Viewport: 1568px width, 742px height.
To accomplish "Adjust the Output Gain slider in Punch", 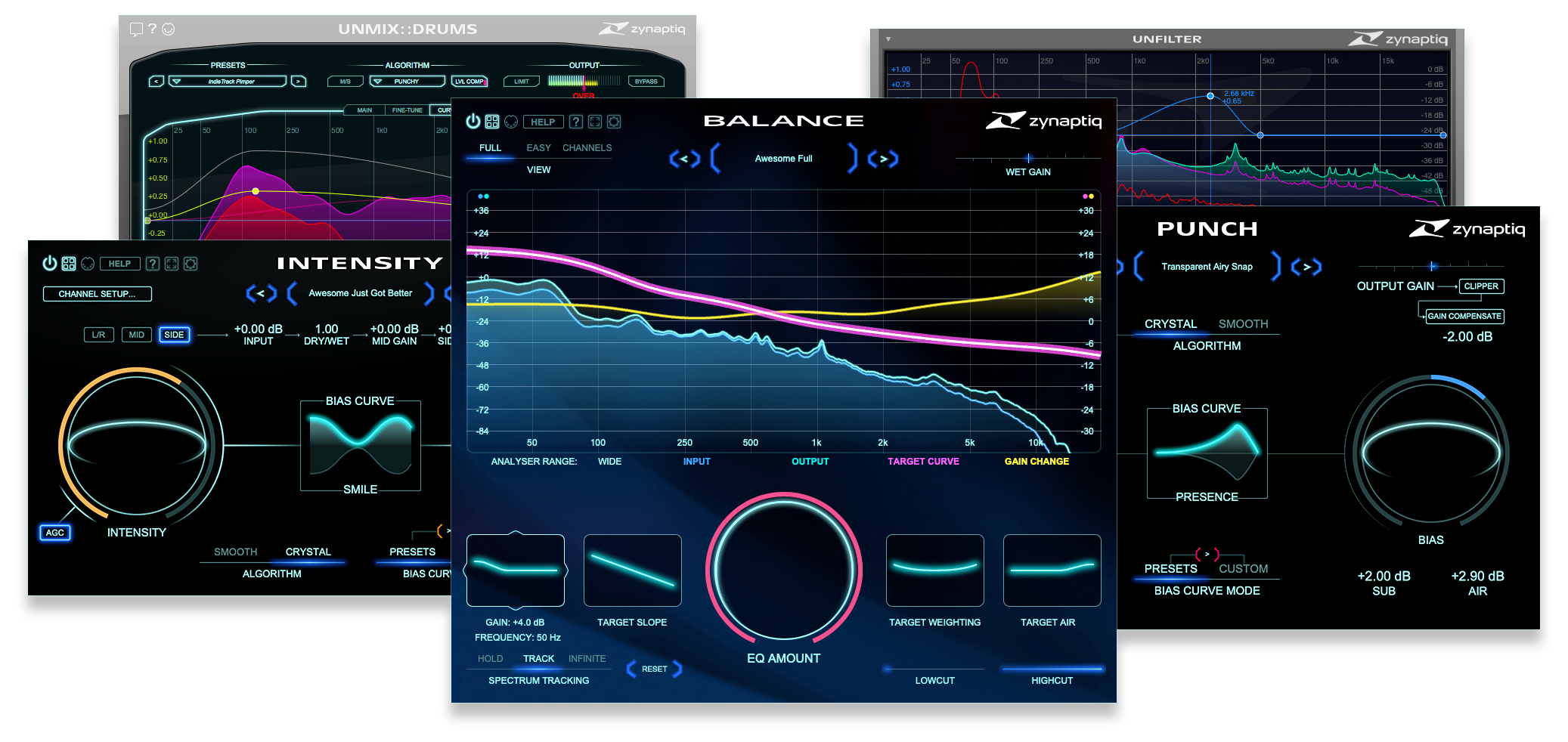I will [1431, 266].
